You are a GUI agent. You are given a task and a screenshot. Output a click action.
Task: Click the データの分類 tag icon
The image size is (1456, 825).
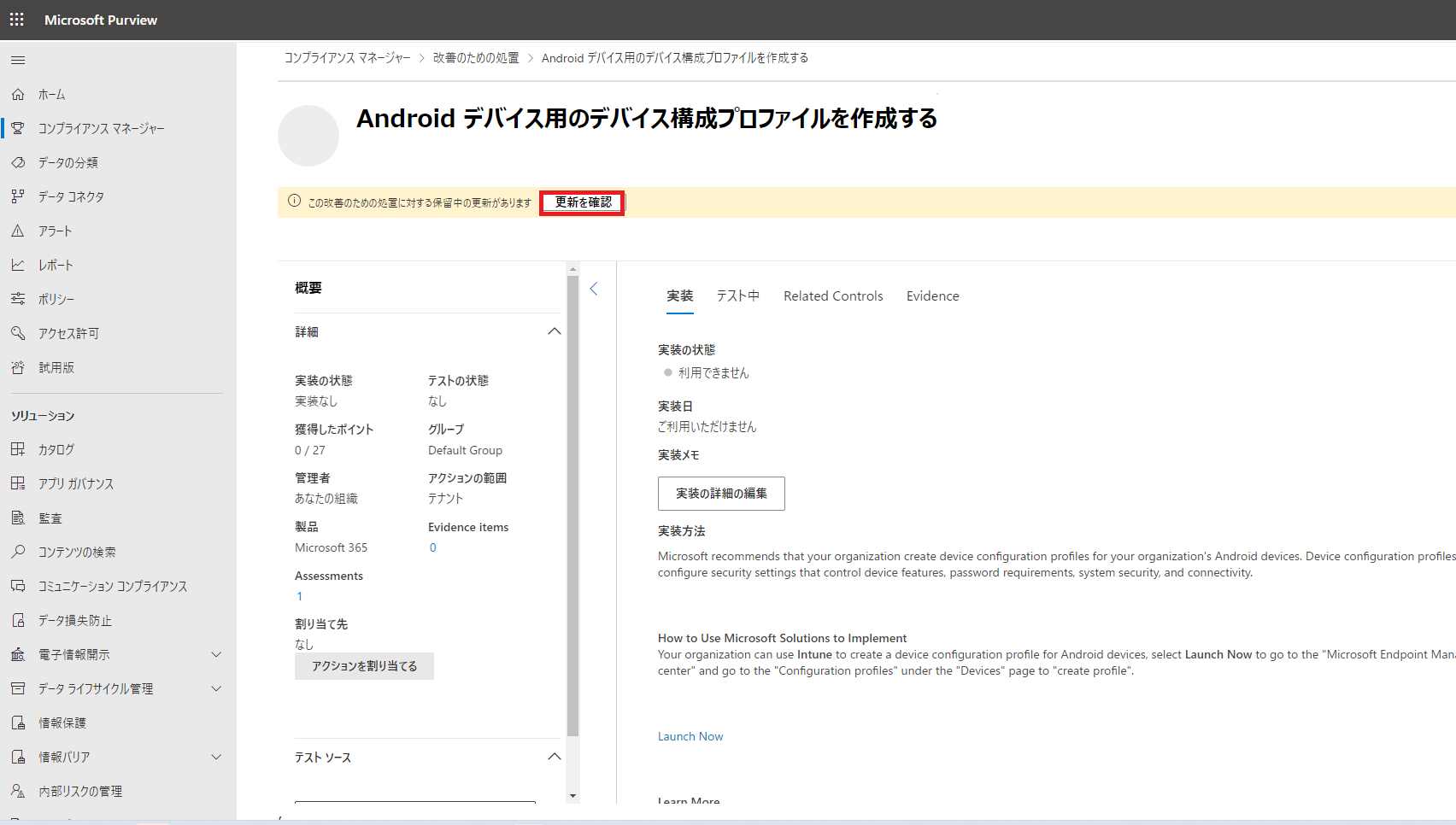(x=18, y=162)
